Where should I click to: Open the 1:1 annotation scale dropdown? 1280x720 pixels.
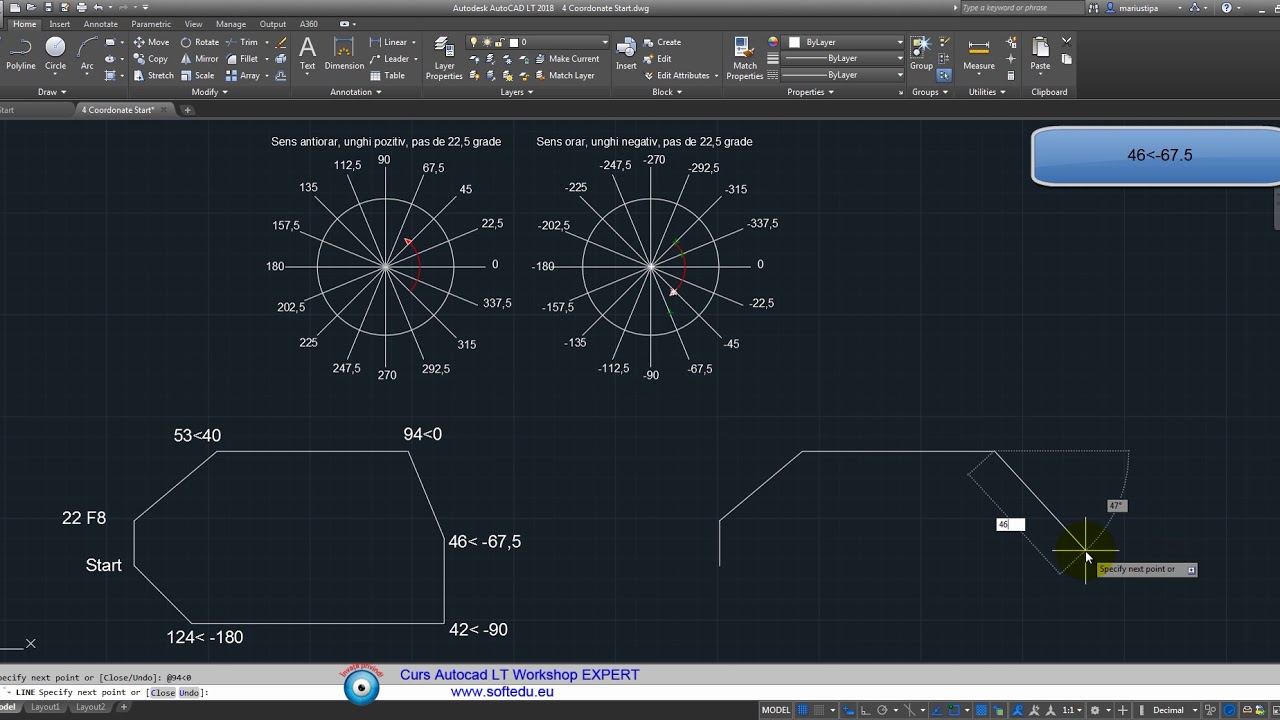pos(1072,710)
